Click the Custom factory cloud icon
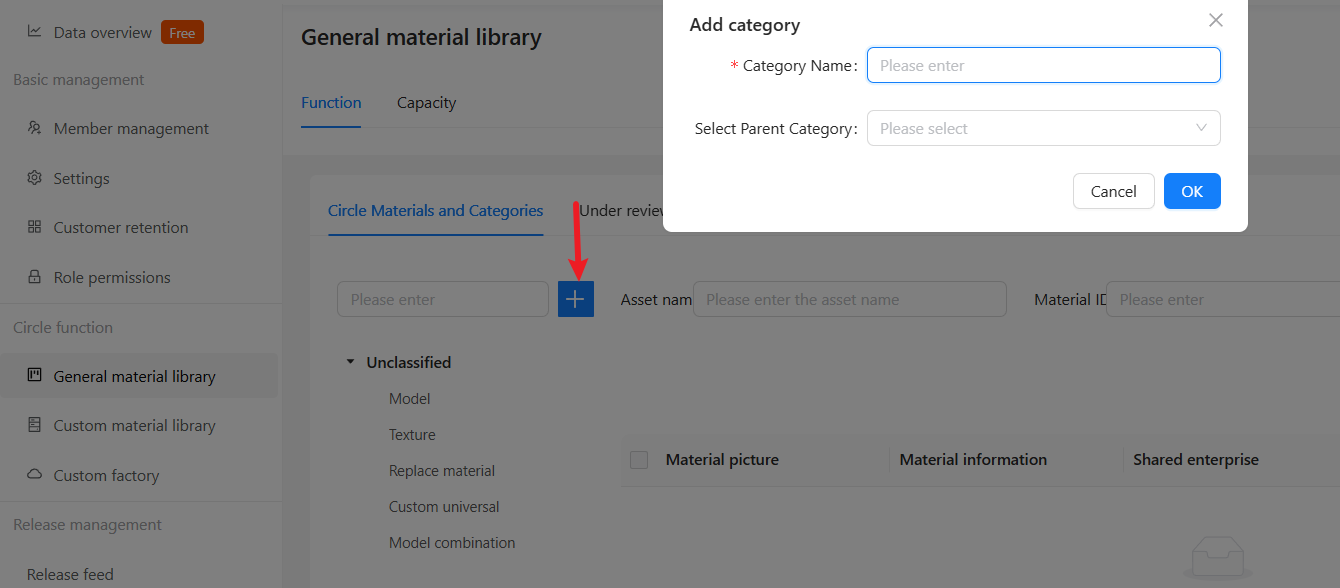 click(34, 475)
